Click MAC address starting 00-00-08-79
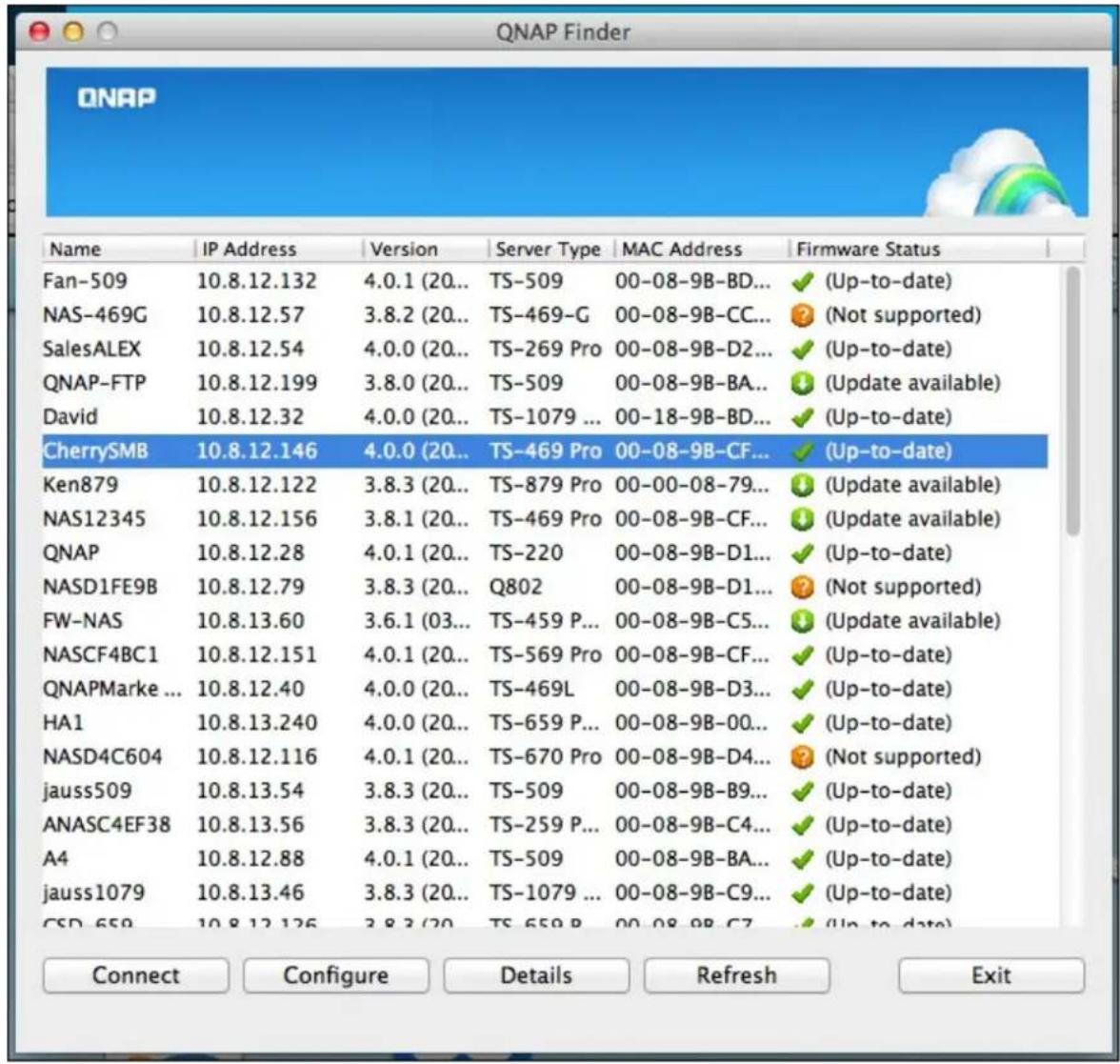This screenshot has width=1120, height=1064. [x=692, y=485]
